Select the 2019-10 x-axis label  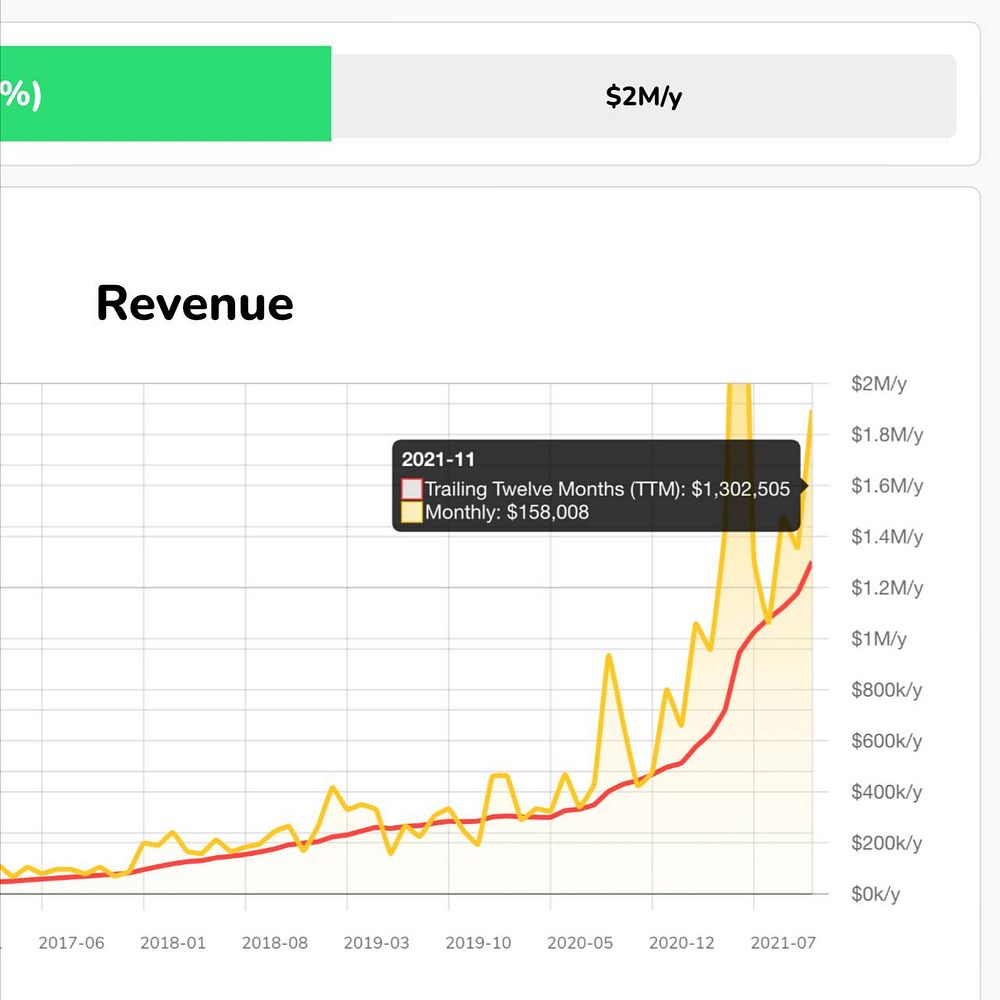click(x=479, y=943)
